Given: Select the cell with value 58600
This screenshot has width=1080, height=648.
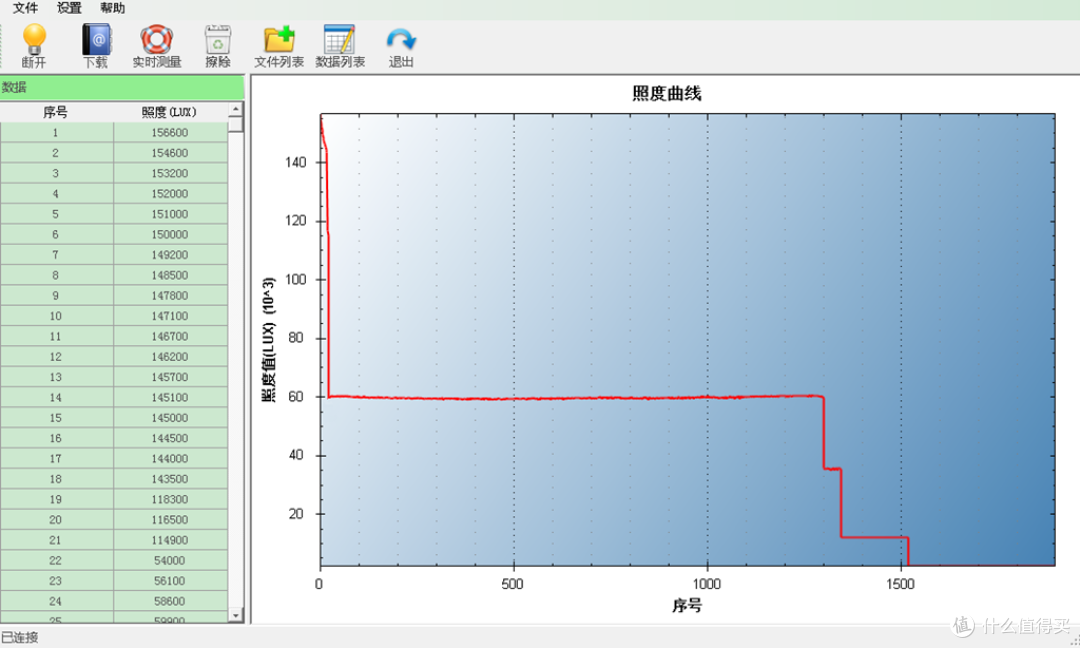Looking at the screenshot, I should [170, 601].
